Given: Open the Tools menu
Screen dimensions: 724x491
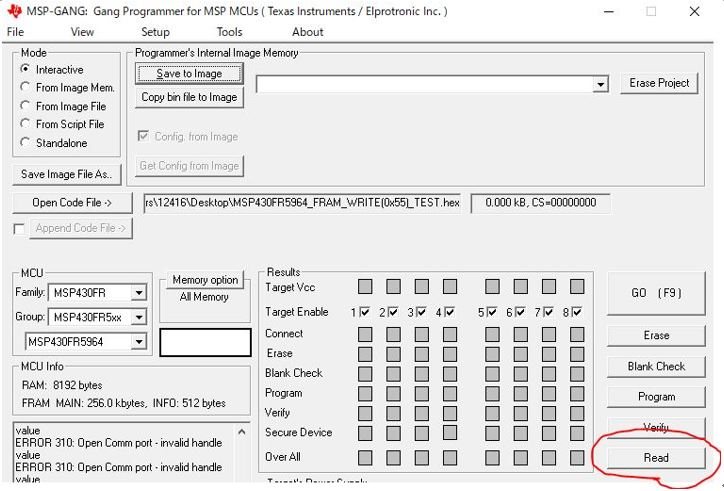Looking at the screenshot, I should tap(229, 32).
